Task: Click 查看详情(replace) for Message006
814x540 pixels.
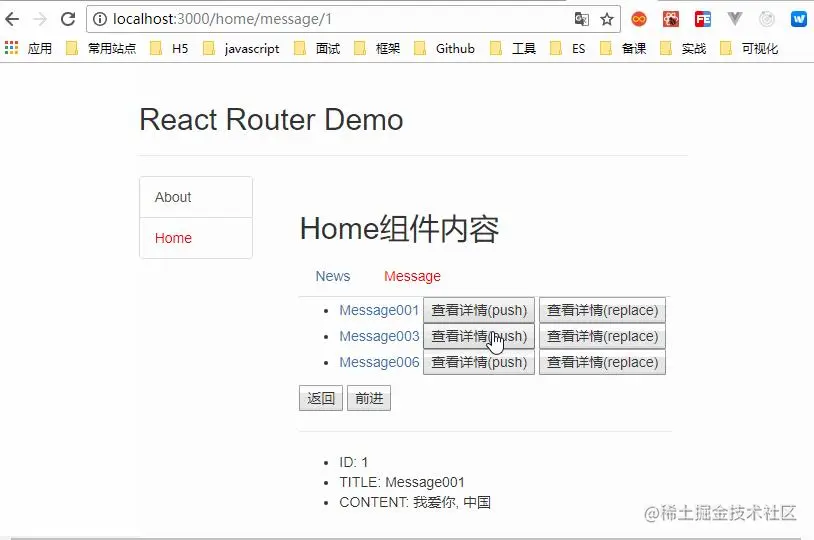Action: (x=602, y=362)
